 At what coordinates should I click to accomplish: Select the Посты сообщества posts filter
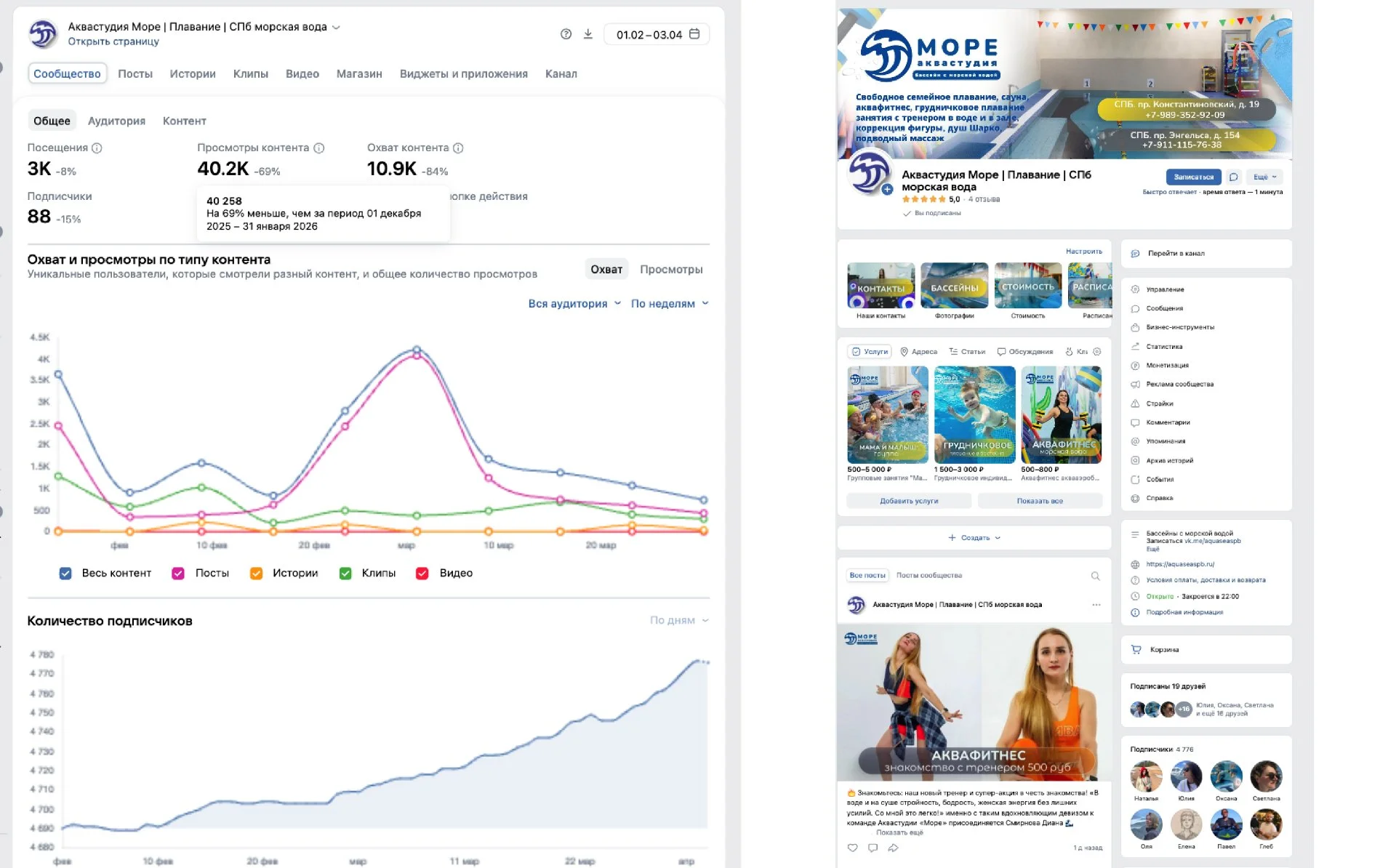click(928, 576)
